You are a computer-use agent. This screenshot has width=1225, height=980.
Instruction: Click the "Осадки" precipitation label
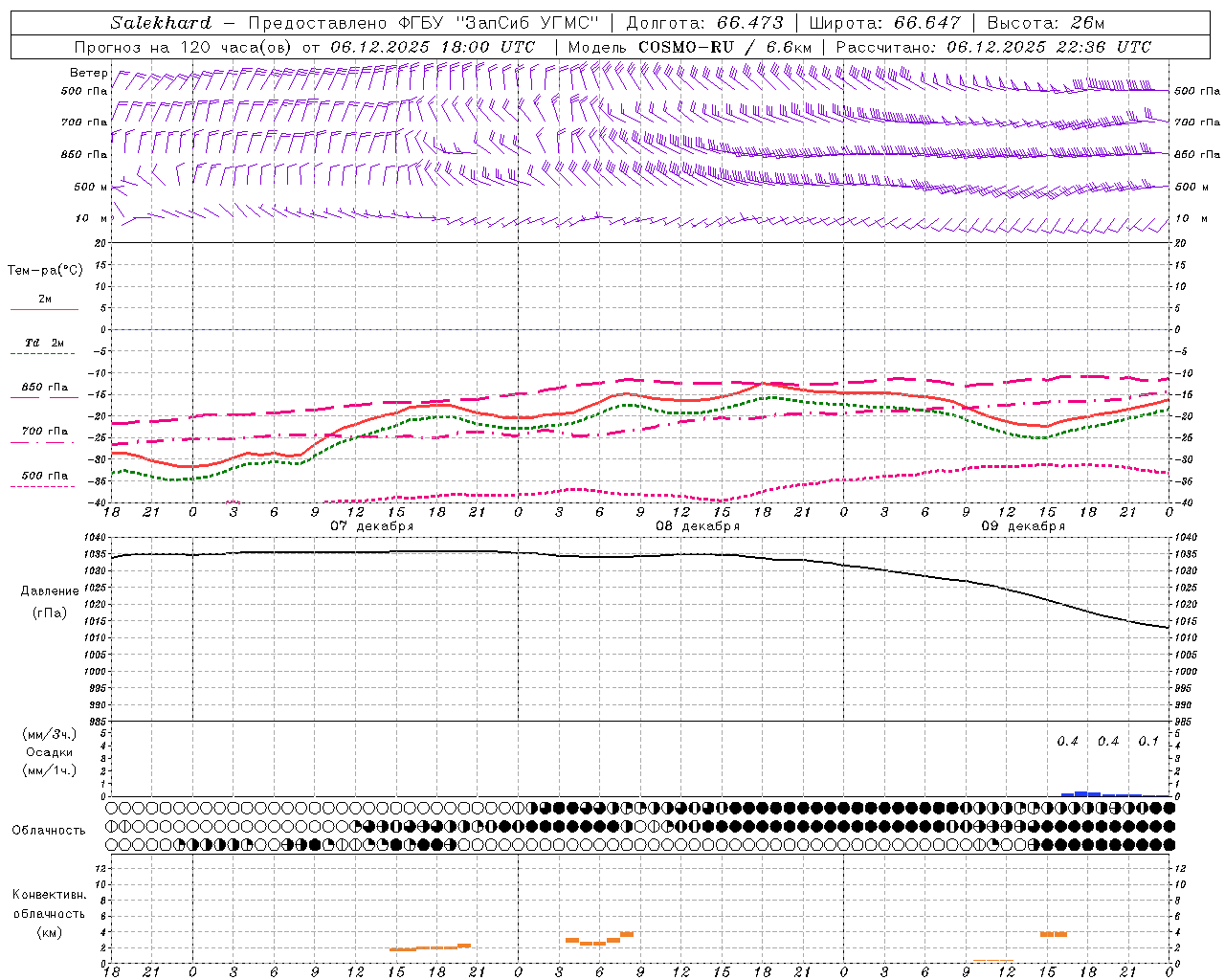click(x=50, y=752)
